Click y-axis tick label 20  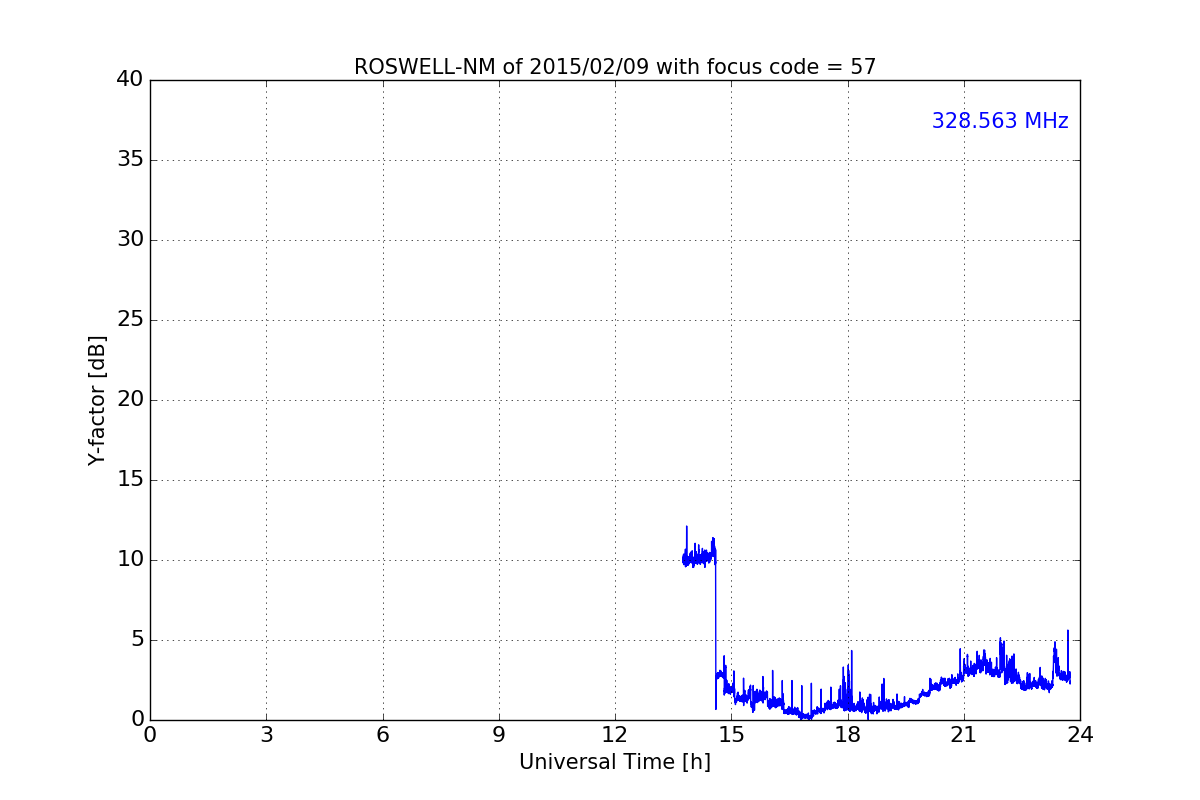click(x=130, y=400)
